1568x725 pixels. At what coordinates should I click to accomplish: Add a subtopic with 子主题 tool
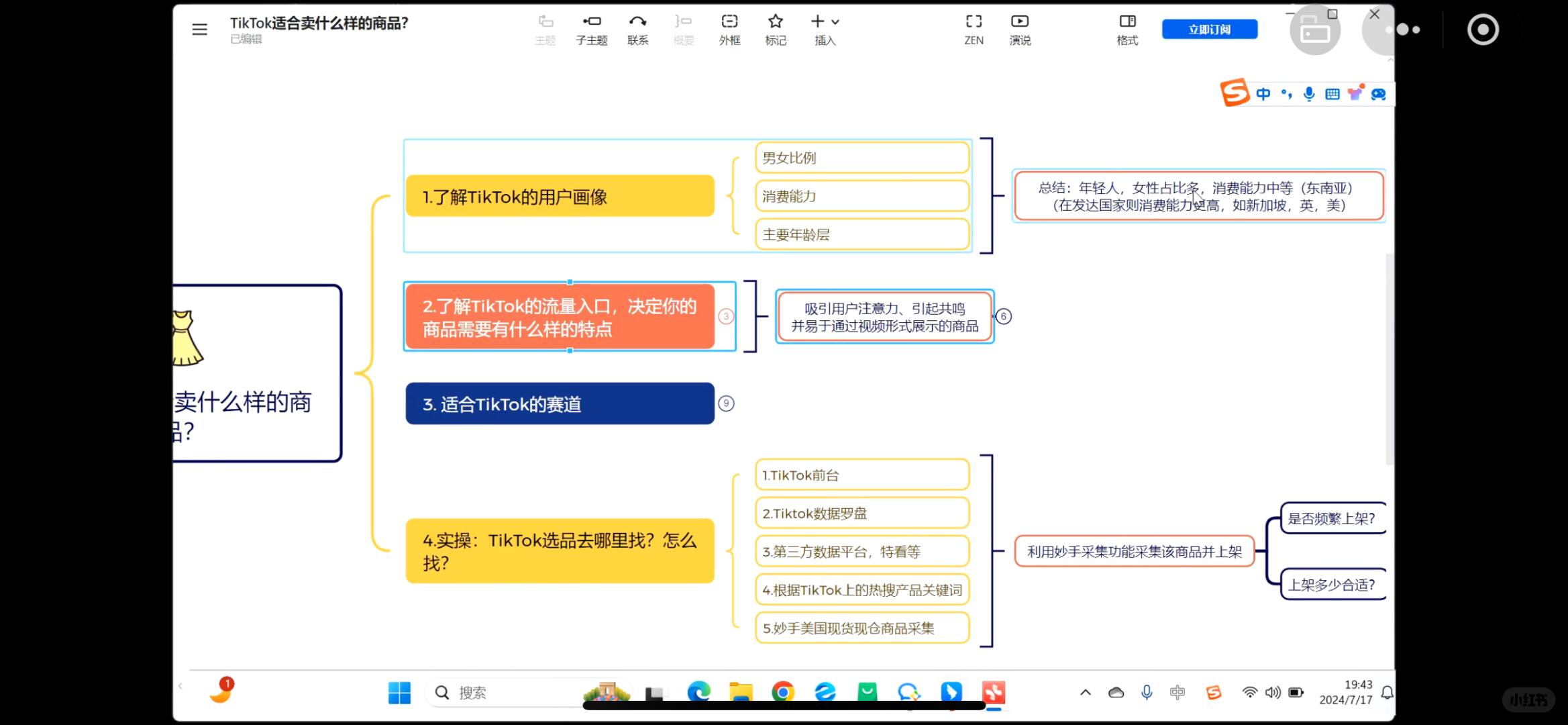coord(591,30)
